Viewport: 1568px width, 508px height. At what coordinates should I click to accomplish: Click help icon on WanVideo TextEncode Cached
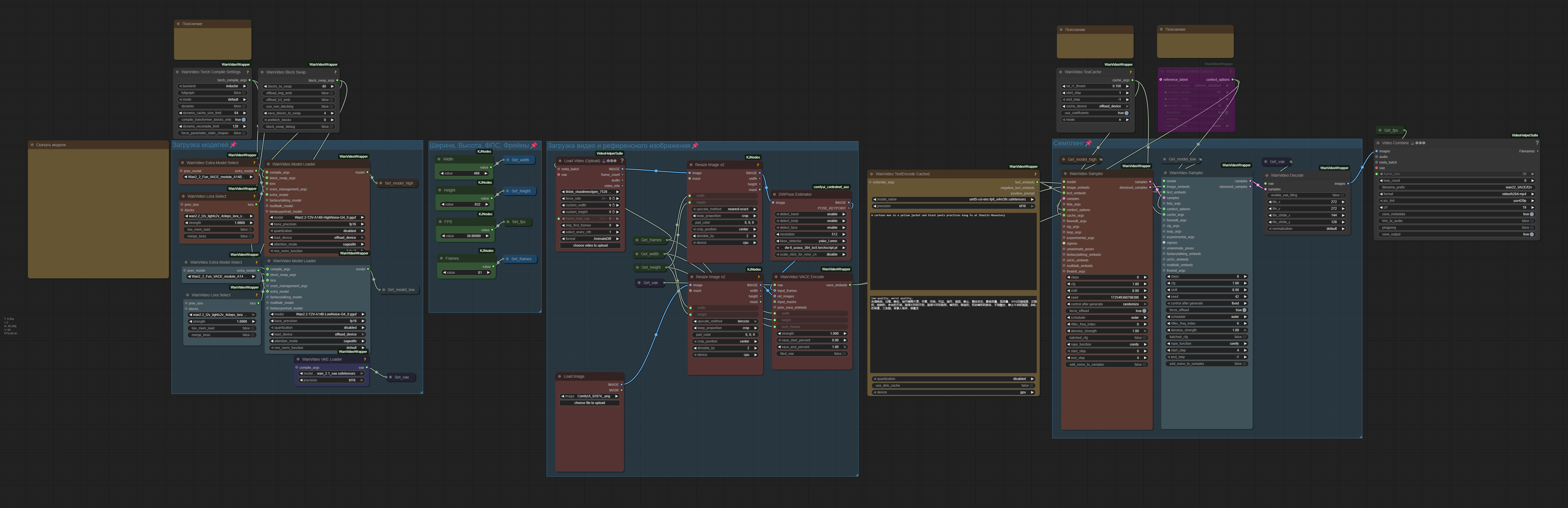tap(1035, 174)
